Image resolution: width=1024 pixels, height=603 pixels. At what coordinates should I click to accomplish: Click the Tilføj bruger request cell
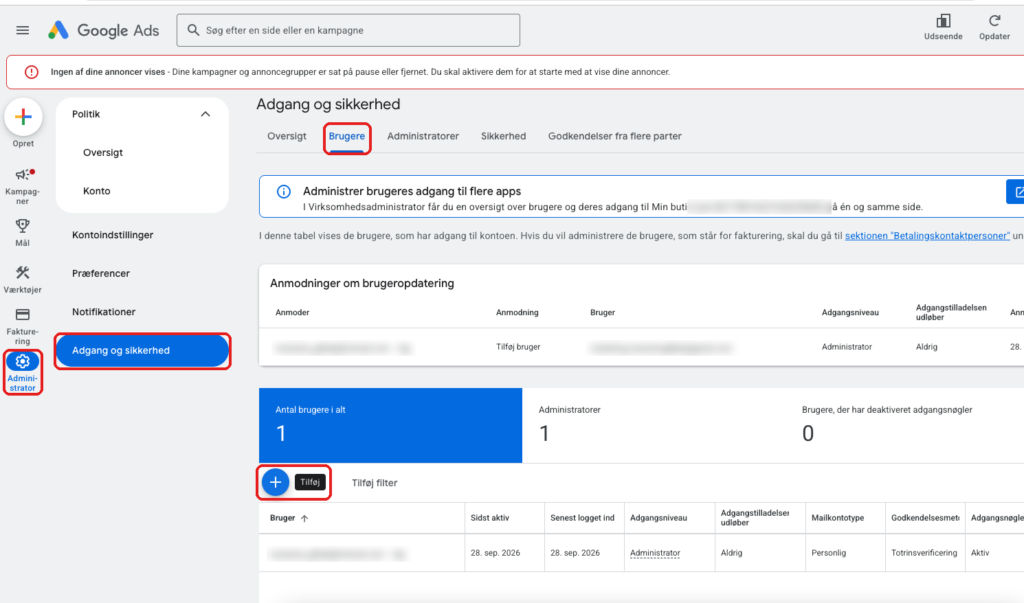click(518, 347)
